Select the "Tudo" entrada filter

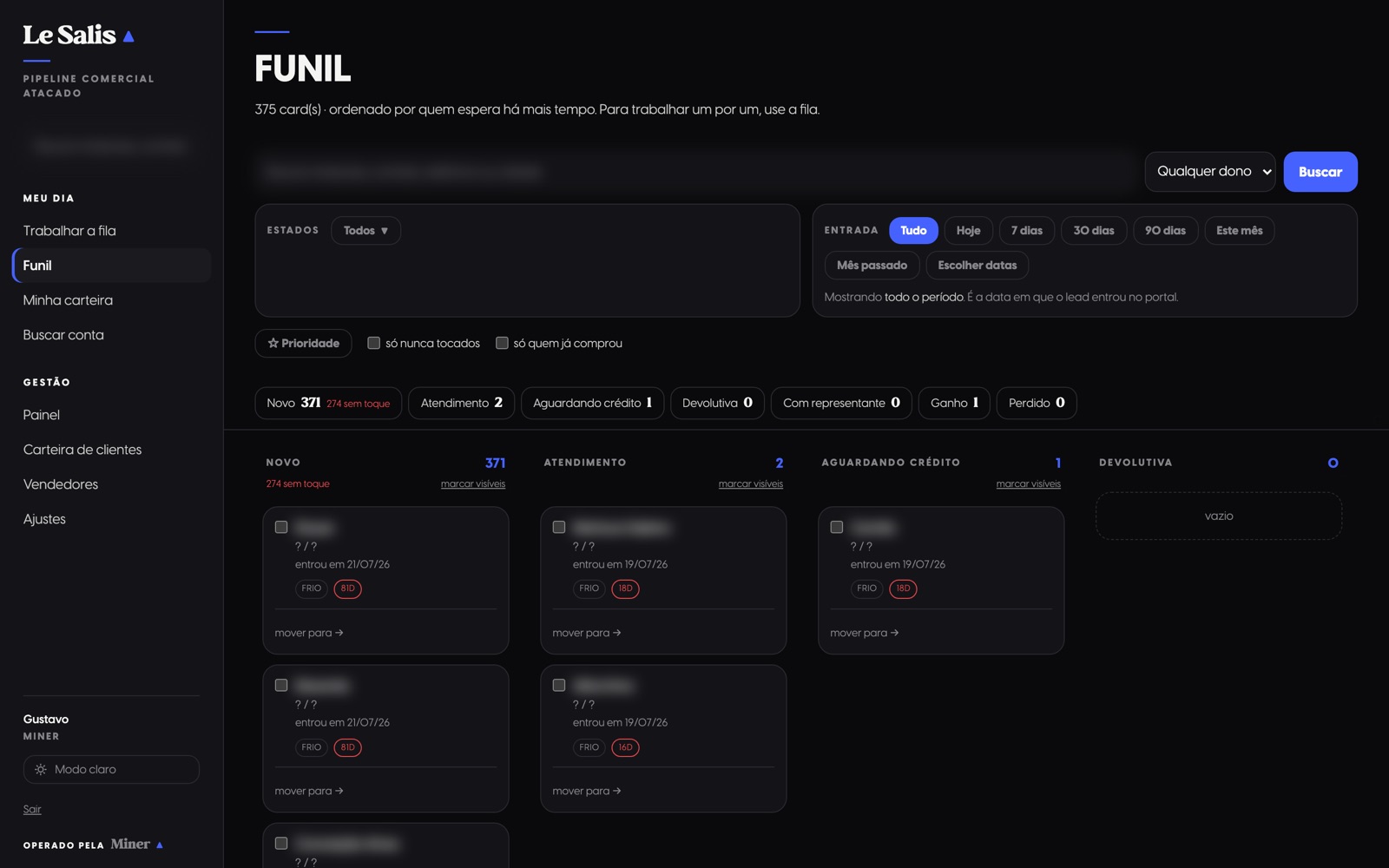pos(913,230)
